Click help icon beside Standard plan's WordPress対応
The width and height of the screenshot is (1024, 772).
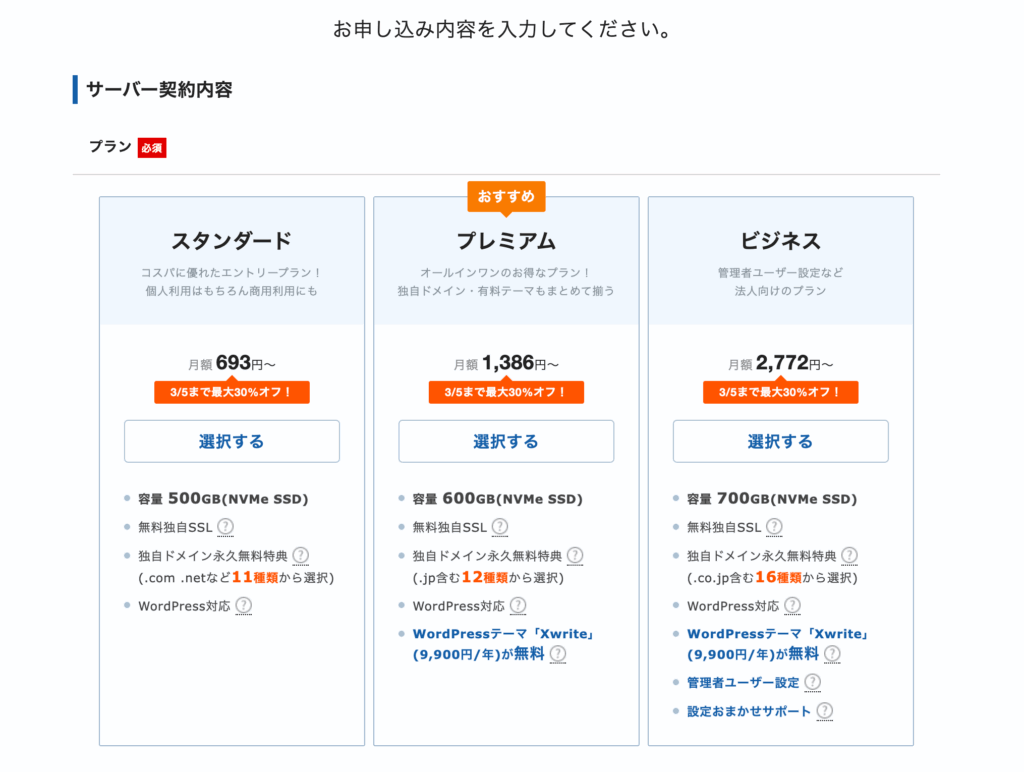(x=243, y=605)
